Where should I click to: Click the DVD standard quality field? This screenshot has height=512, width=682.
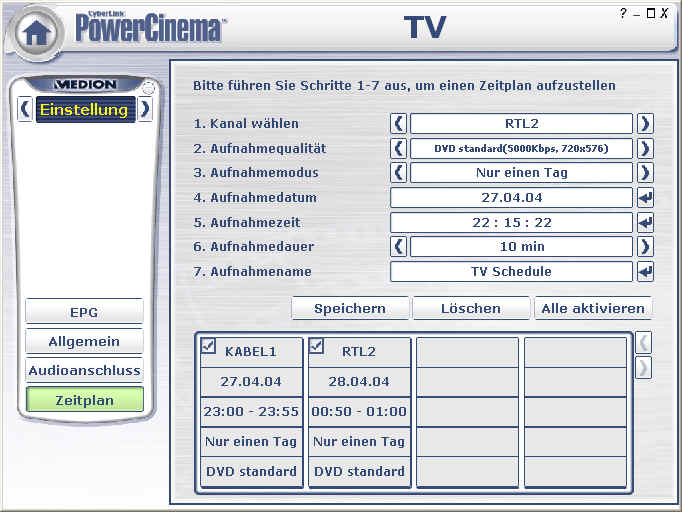(521, 148)
